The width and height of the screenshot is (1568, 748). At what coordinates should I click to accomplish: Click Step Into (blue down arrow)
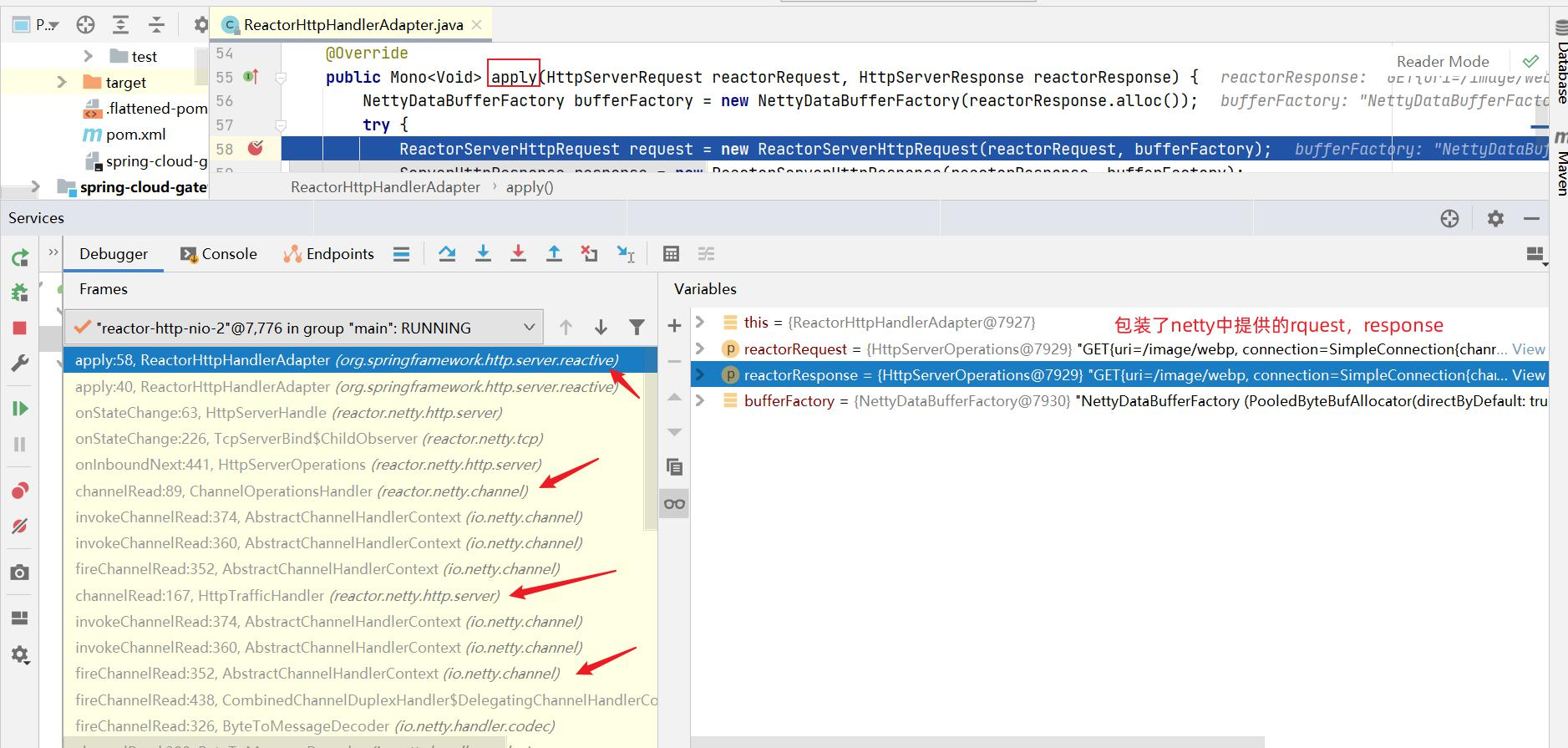click(483, 254)
